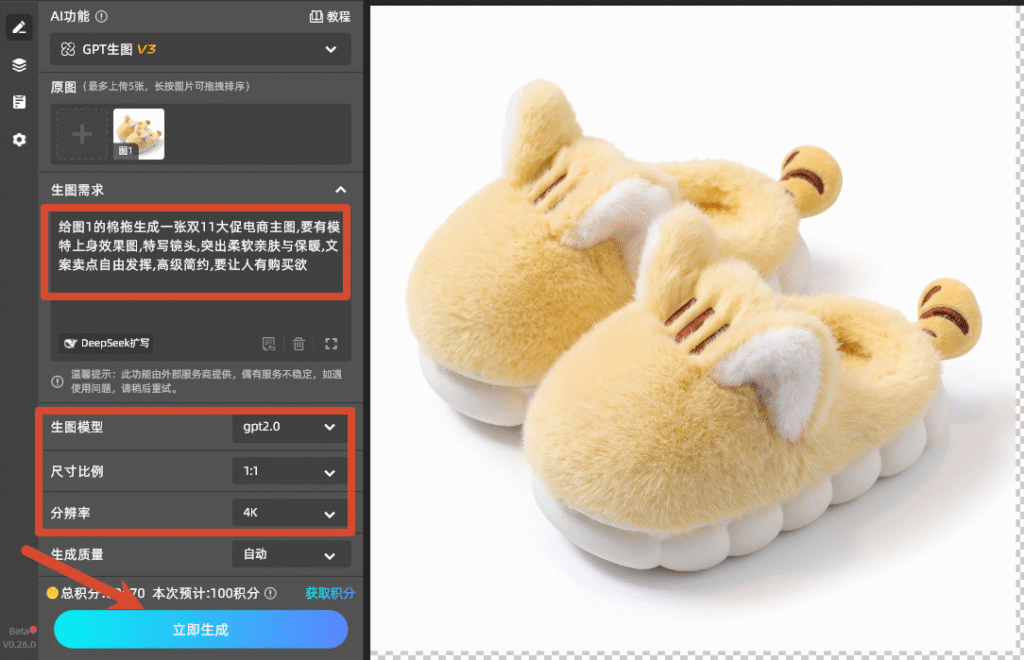
Task: Open the 生图模型 gpt2.0 dropdown
Action: (289, 427)
